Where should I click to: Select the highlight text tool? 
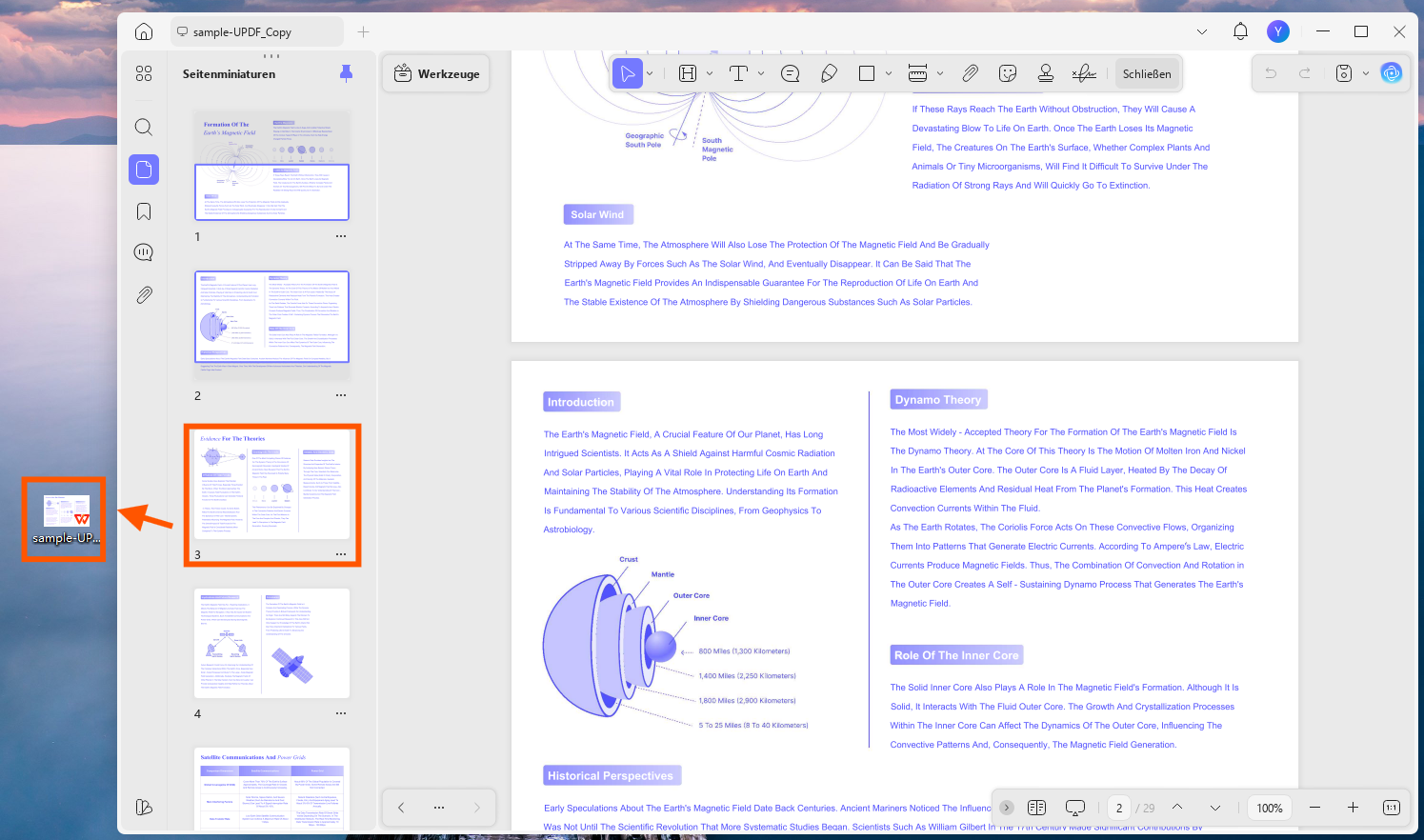[688, 73]
